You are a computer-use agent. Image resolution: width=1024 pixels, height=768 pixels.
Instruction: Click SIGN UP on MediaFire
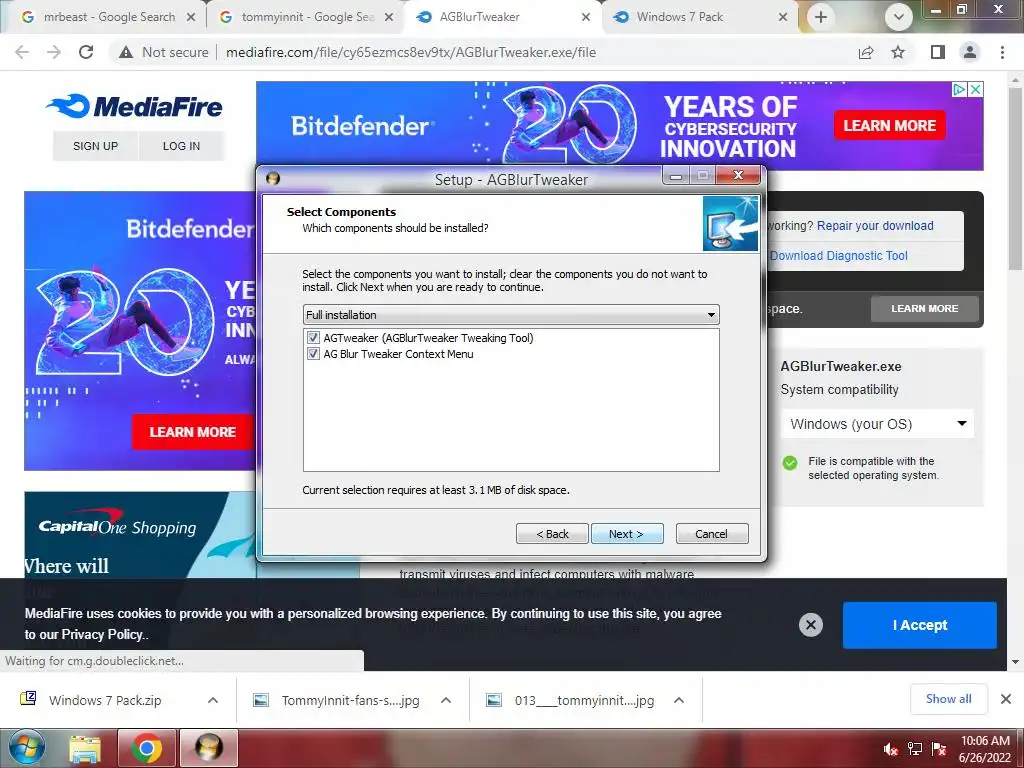click(x=95, y=146)
